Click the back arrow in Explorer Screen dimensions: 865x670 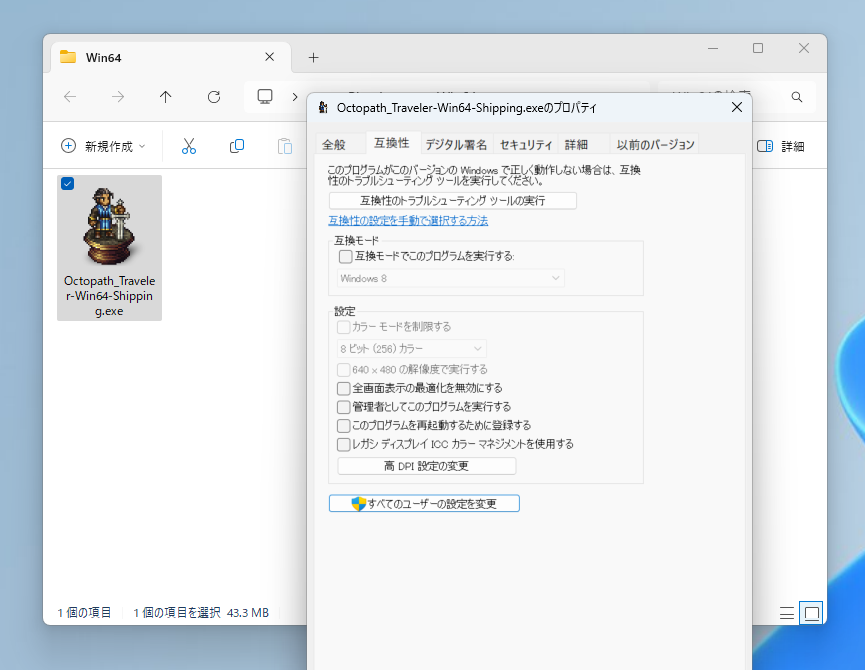[x=70, y=97]
